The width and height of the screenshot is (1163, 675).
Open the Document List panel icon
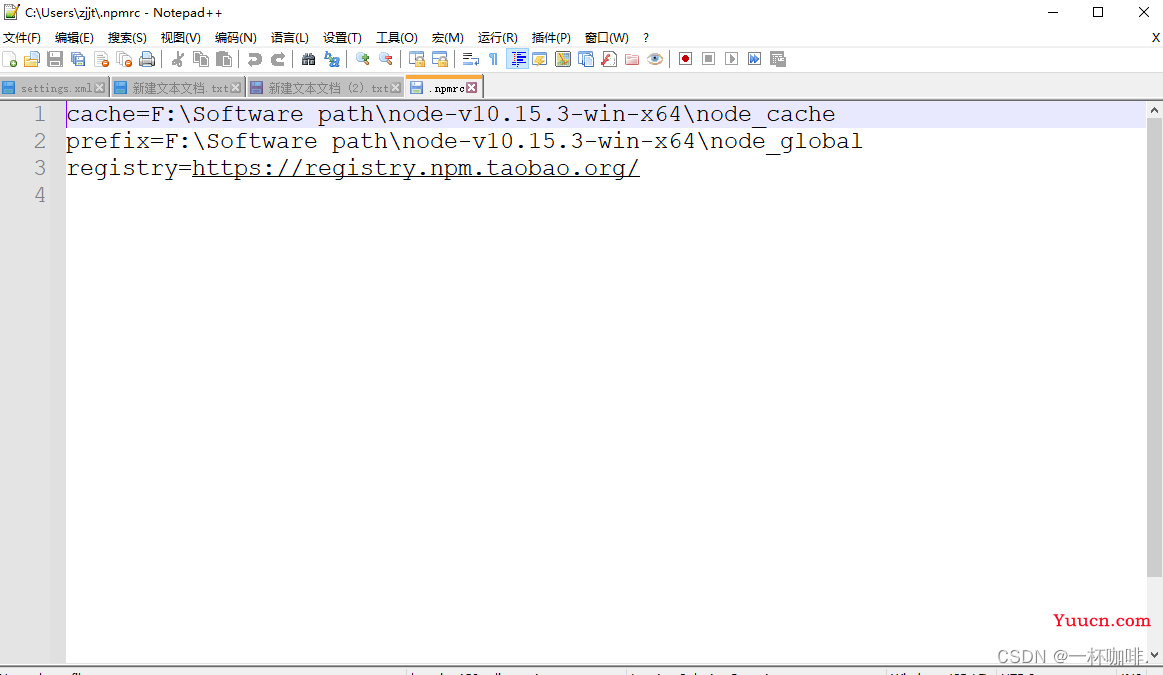tap(586, 59)
